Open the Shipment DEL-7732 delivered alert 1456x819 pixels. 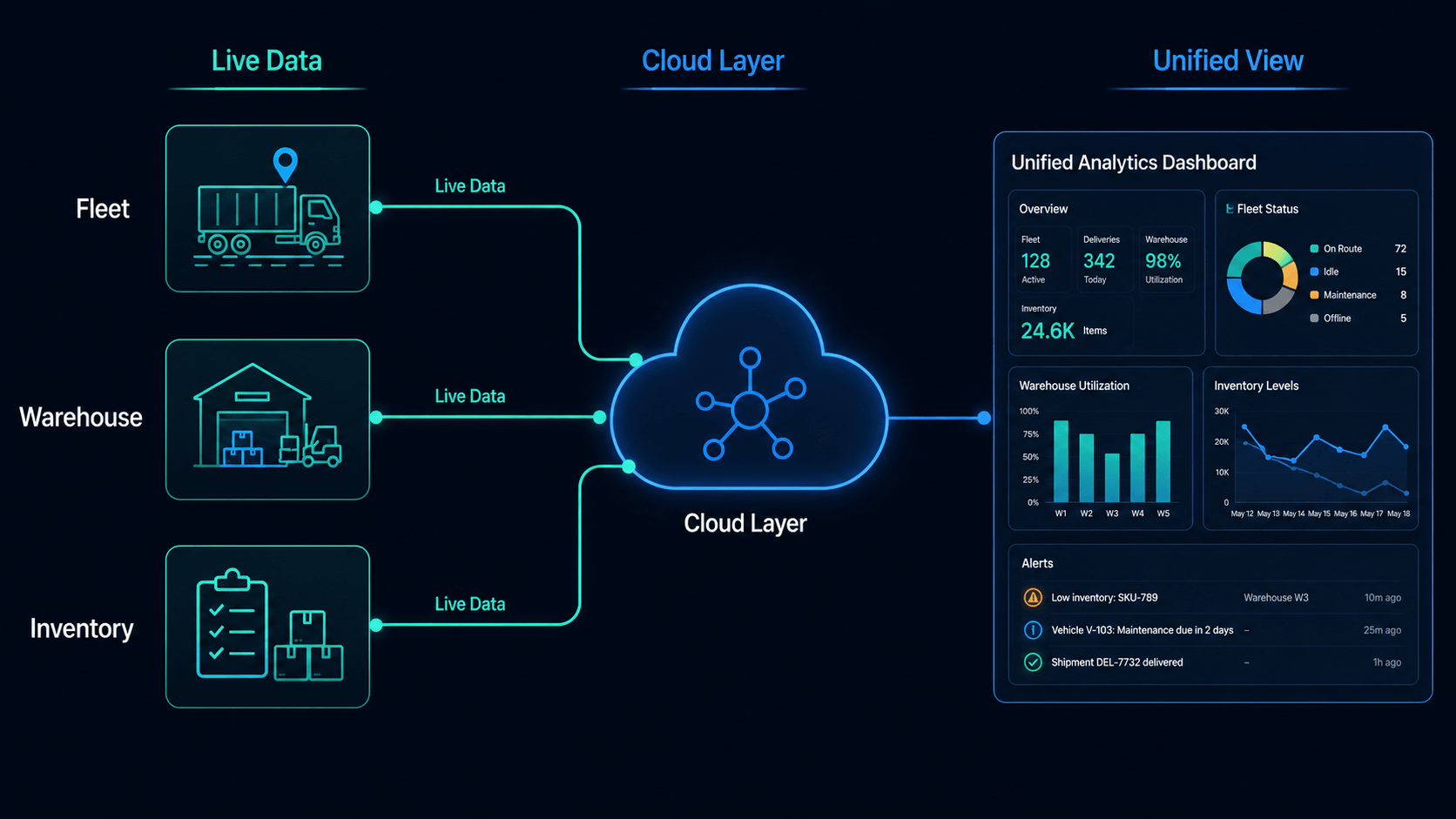[x=1212, y=662]
